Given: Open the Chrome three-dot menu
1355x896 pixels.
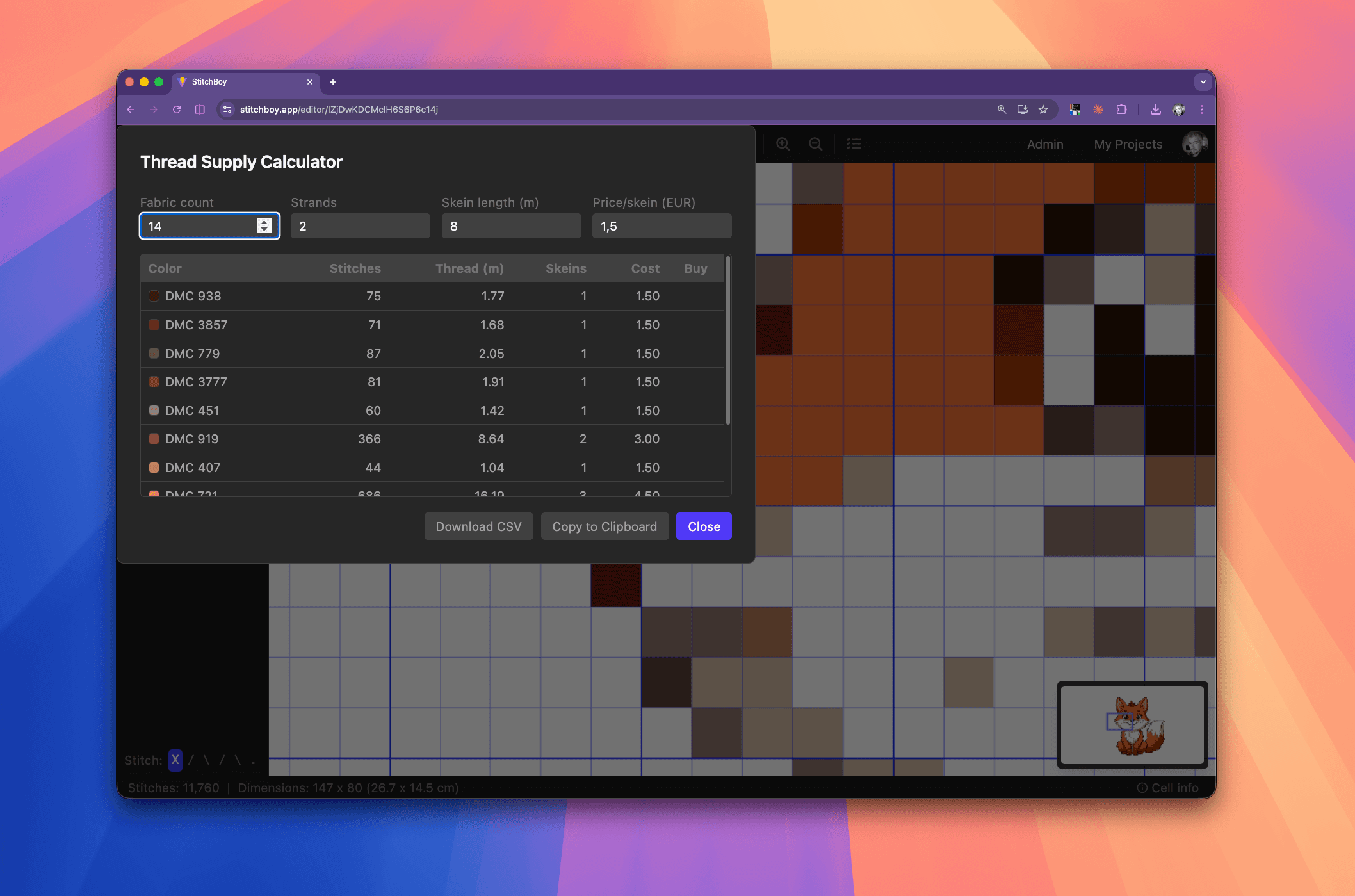Looking at the screenshot, I should click(1202, 110).
